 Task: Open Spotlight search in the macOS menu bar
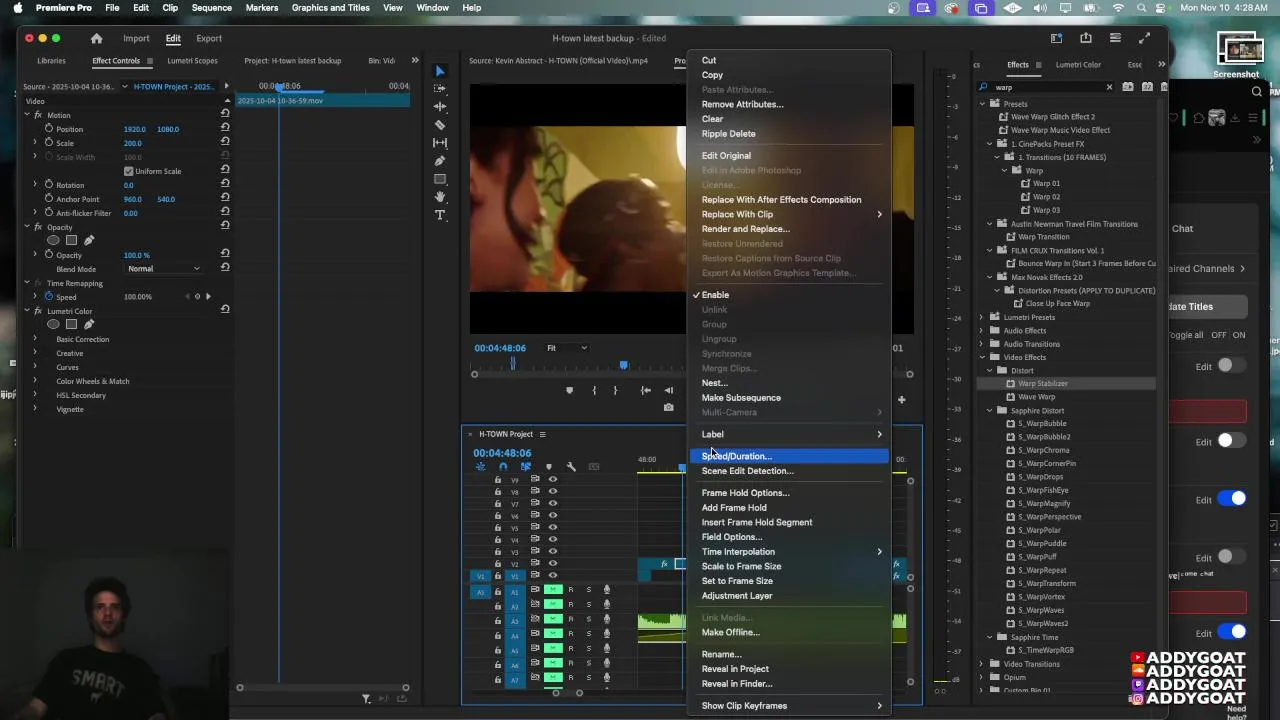click(x=1141, y=8)
